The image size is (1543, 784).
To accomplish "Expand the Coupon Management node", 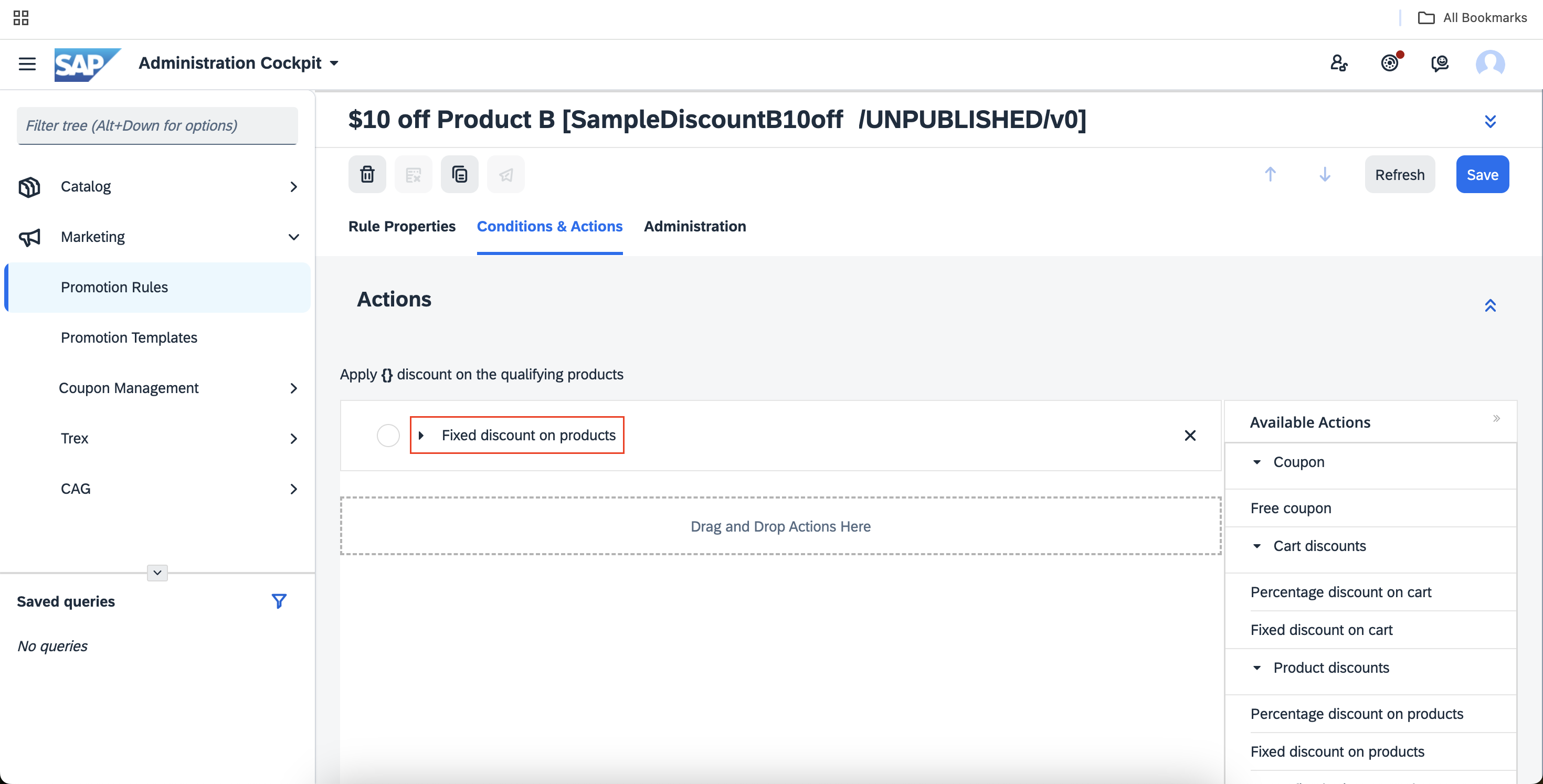I will click(293, 388).
